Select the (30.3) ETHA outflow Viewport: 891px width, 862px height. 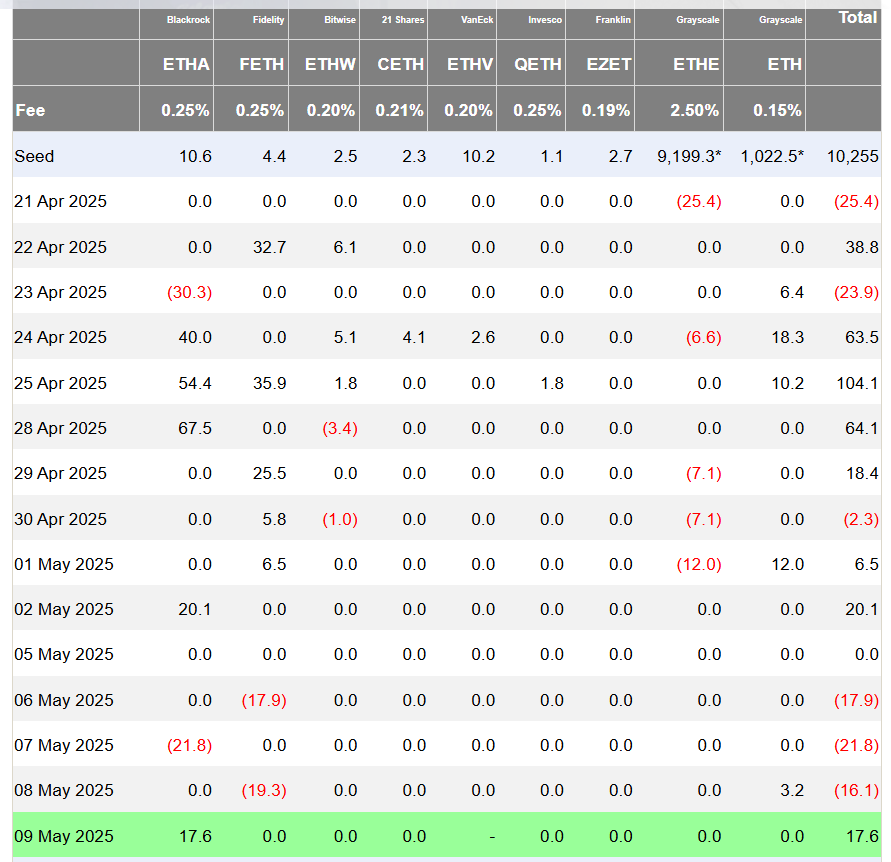[189, 292]
